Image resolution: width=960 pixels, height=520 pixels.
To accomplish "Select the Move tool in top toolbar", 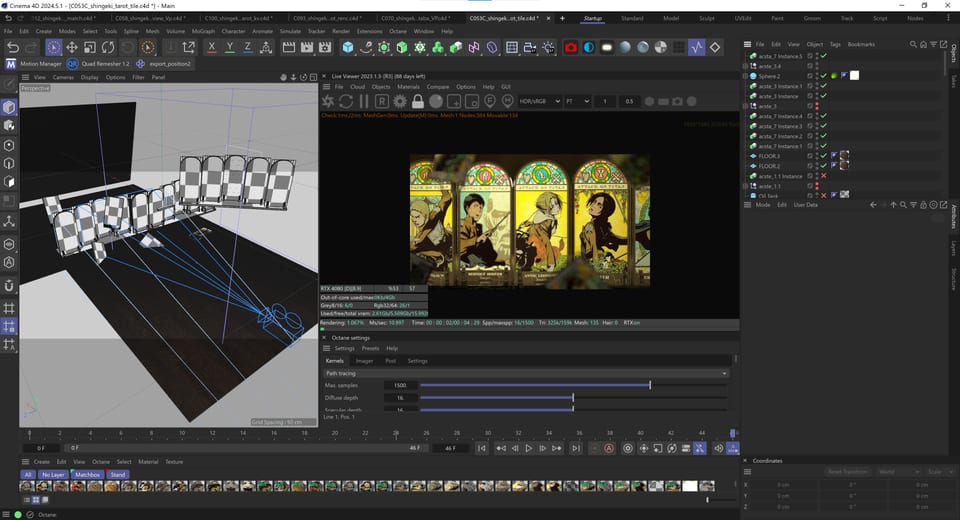I will [x=72, y=47].
